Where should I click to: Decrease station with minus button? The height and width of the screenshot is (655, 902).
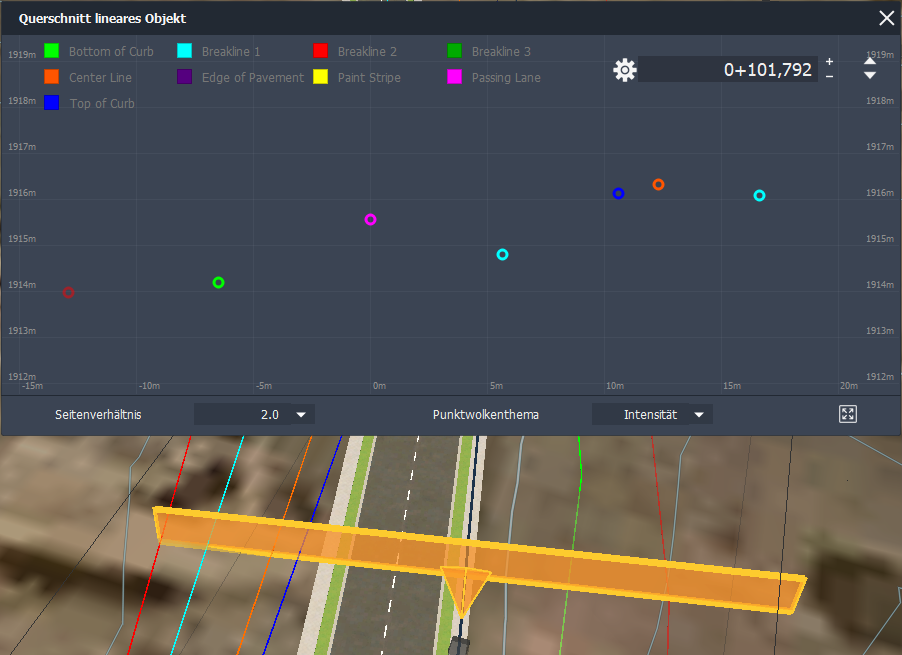pos(829,76)
